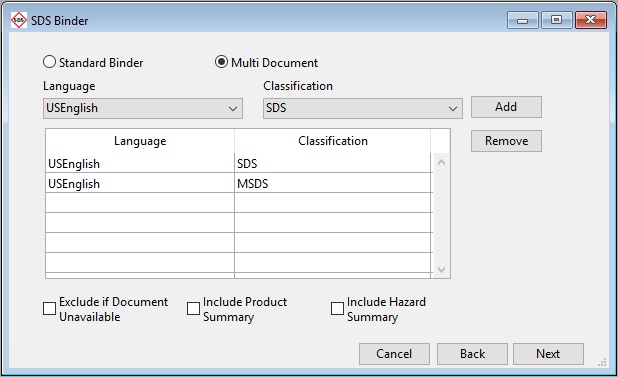Open the Classification dropdown showing SDS
Screen dimensions: 618x377
click(x=363, y=108)
